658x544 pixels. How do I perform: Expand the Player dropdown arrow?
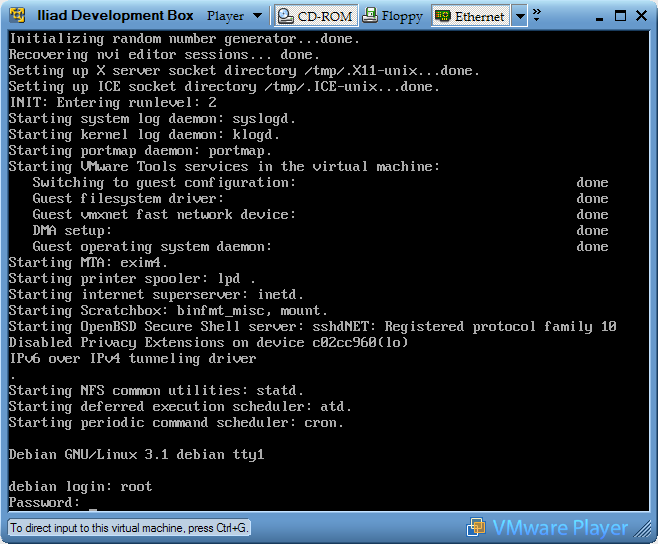click(x=257, y=16)
